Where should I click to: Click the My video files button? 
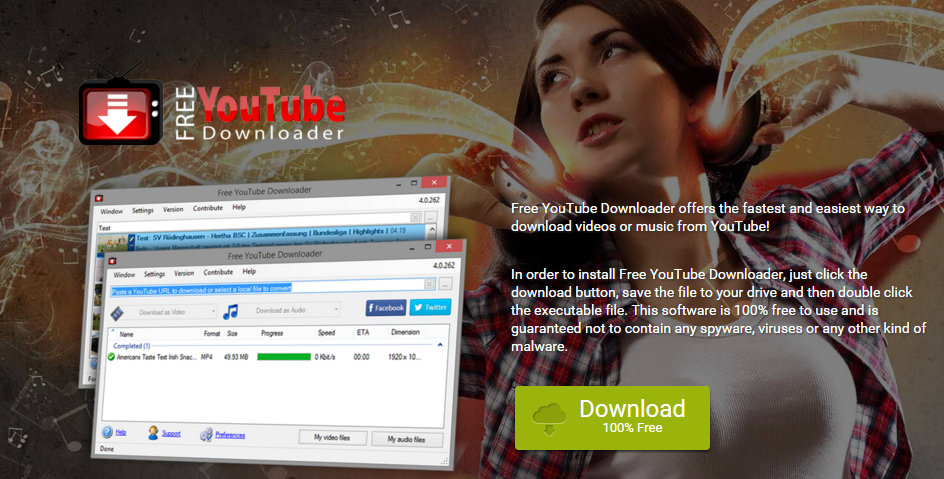point(332,437)
